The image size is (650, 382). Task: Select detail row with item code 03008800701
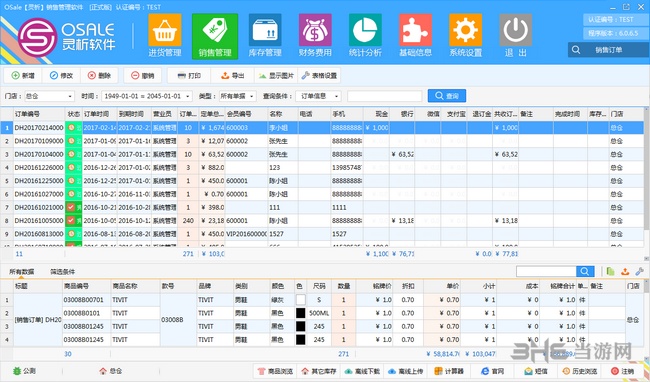pos(322,300)
